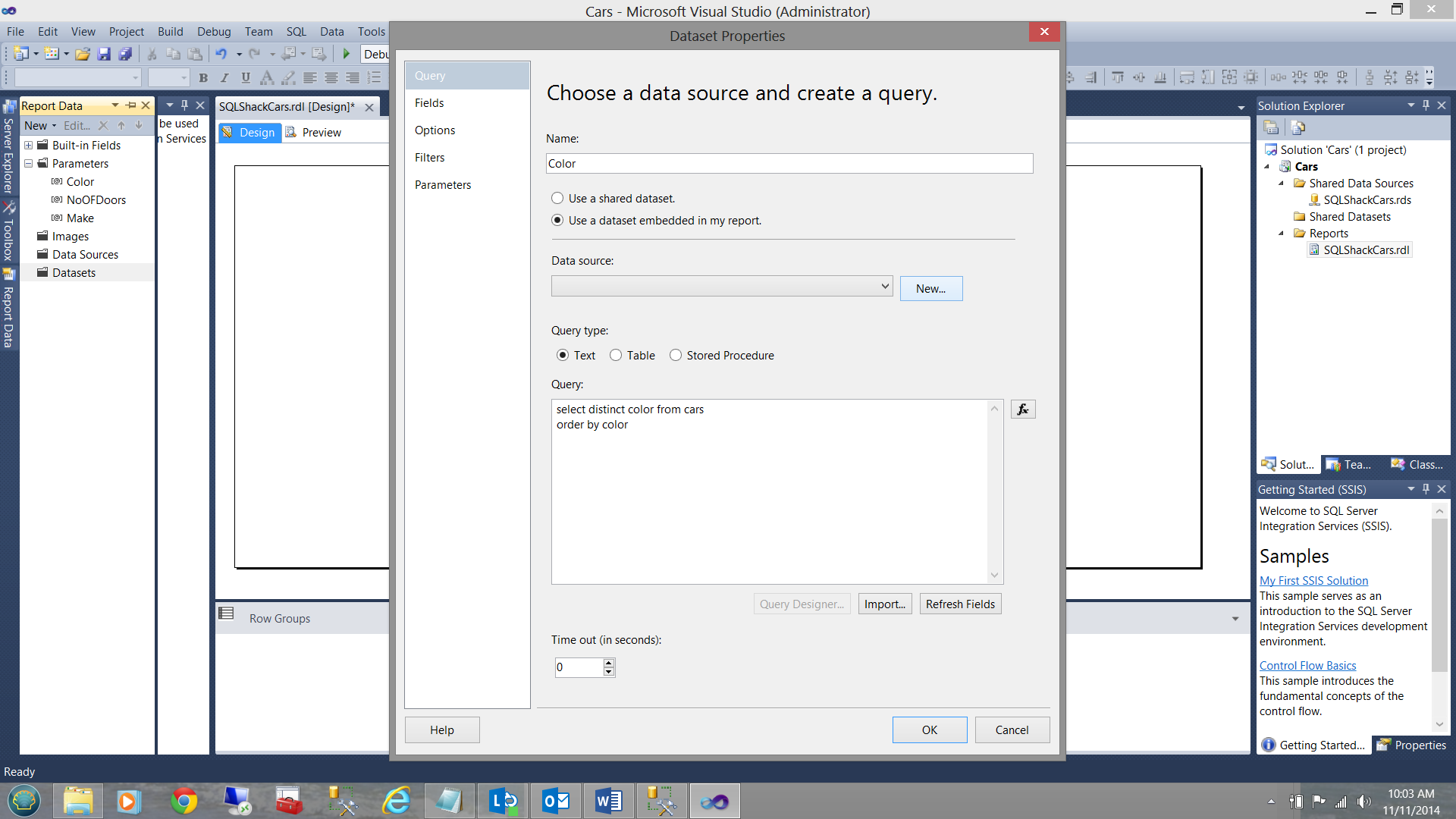The image size is (1456, 819).
Task: Click the Refresh Fields button
Action: tap(960, 604)
